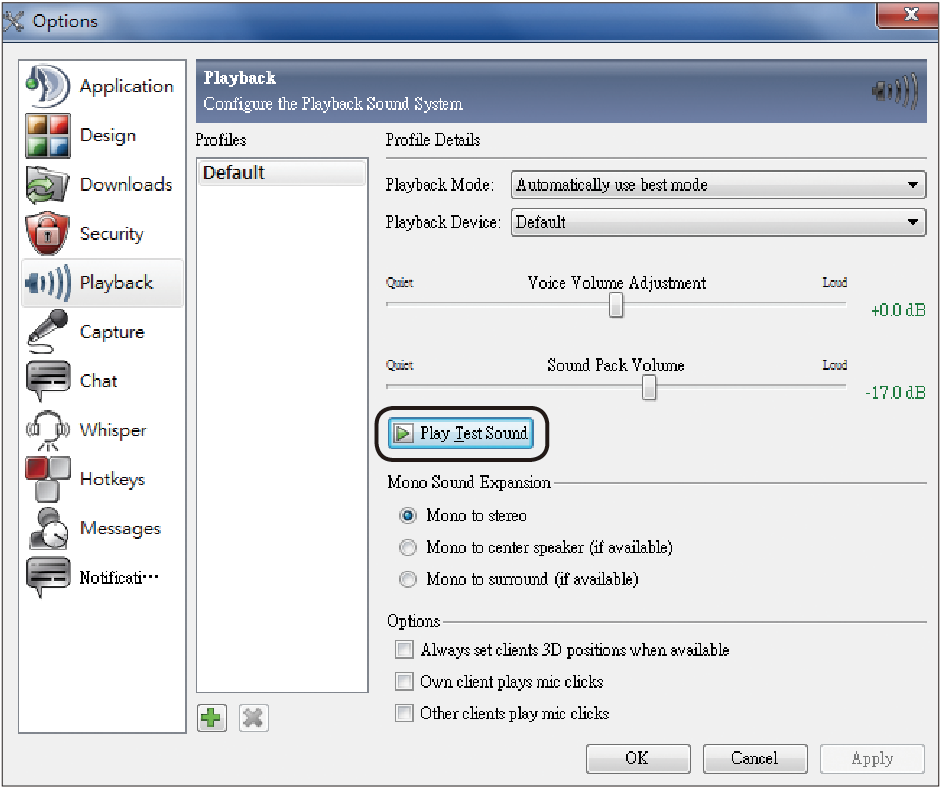Click Play Test Sound button
943x791 pixels.
(461, 433)
